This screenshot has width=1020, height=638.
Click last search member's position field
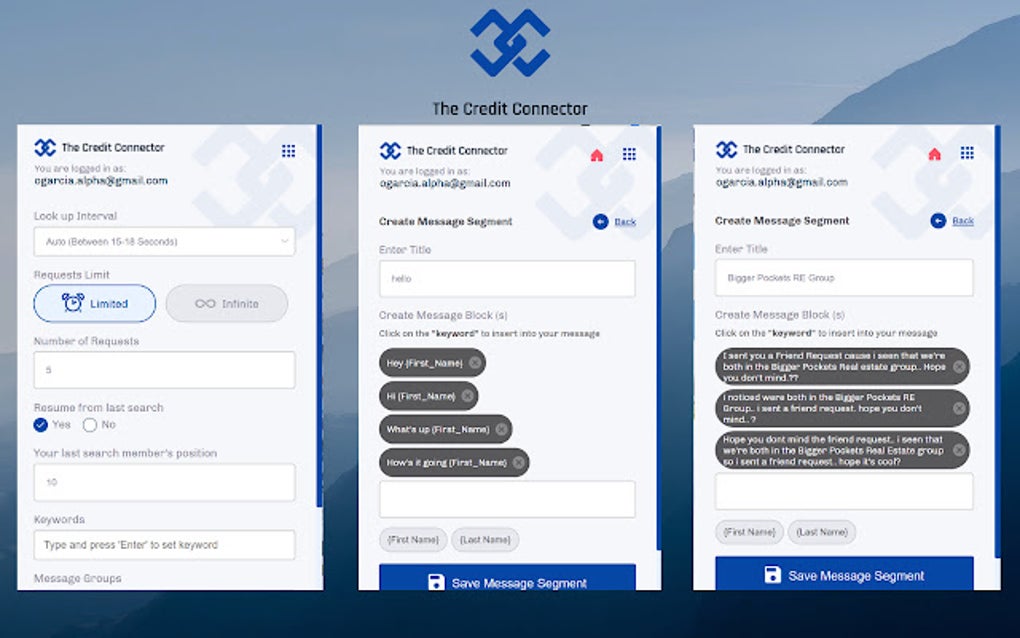pos(165,482)
